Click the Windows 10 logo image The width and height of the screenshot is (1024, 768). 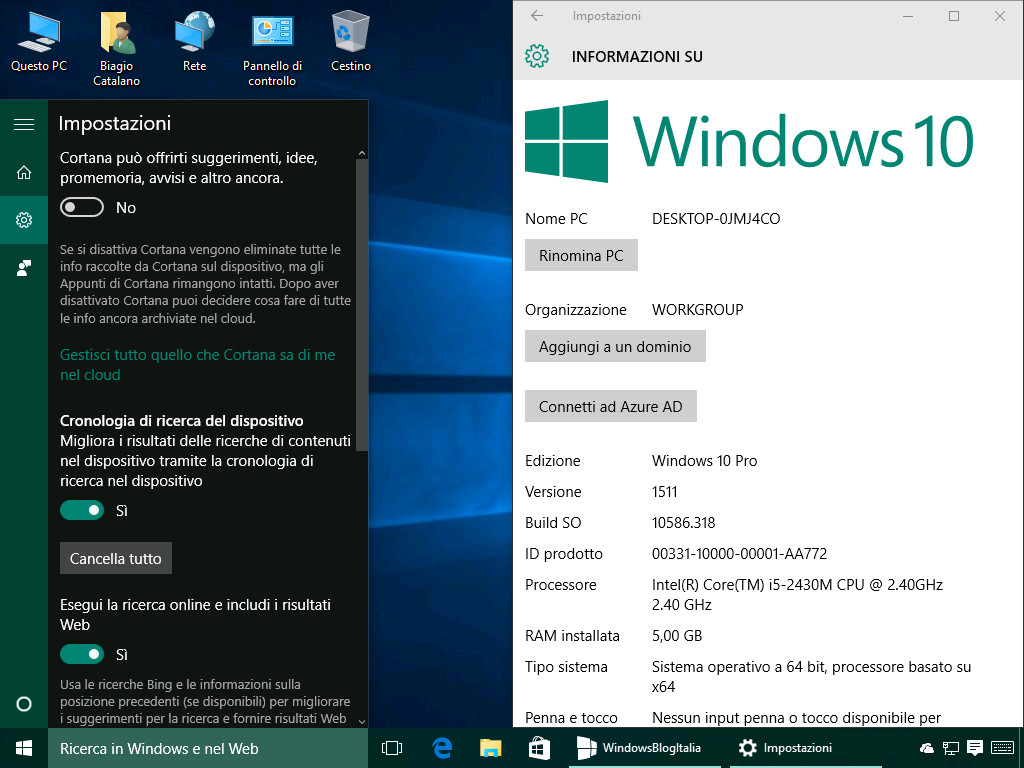coord(749,141)
